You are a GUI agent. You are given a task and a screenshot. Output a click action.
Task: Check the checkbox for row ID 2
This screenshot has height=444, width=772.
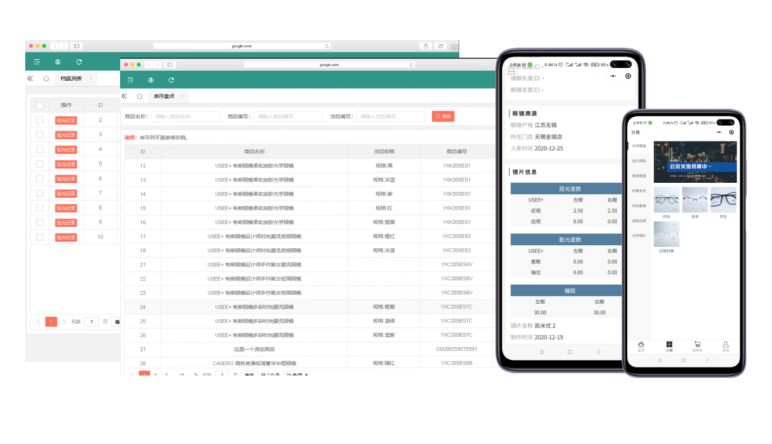coord(40,120)
